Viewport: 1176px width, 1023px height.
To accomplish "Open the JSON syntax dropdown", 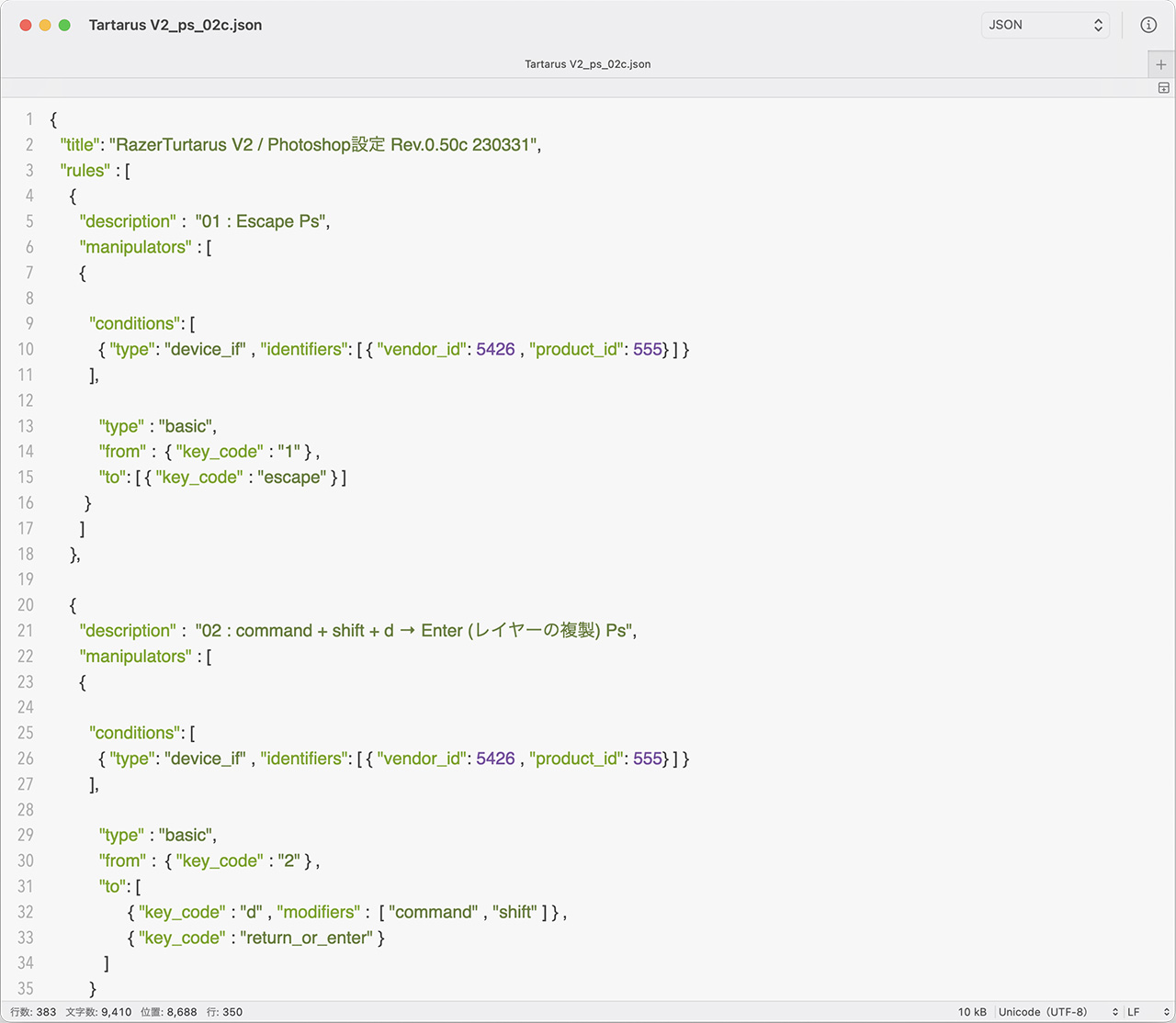I will pos(1046,25).
